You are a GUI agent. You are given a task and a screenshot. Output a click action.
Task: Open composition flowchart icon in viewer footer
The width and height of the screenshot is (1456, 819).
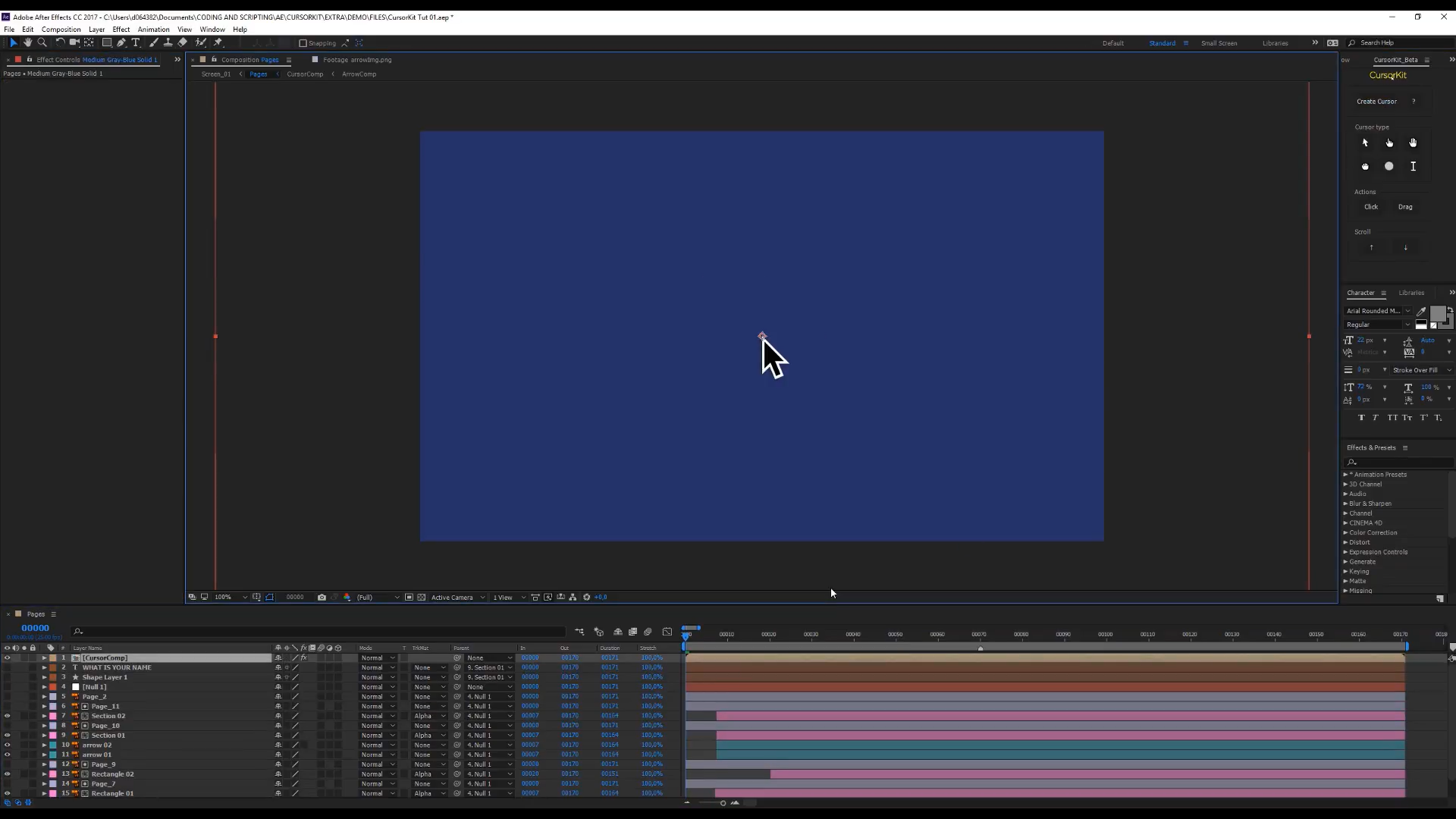point(573,598)
